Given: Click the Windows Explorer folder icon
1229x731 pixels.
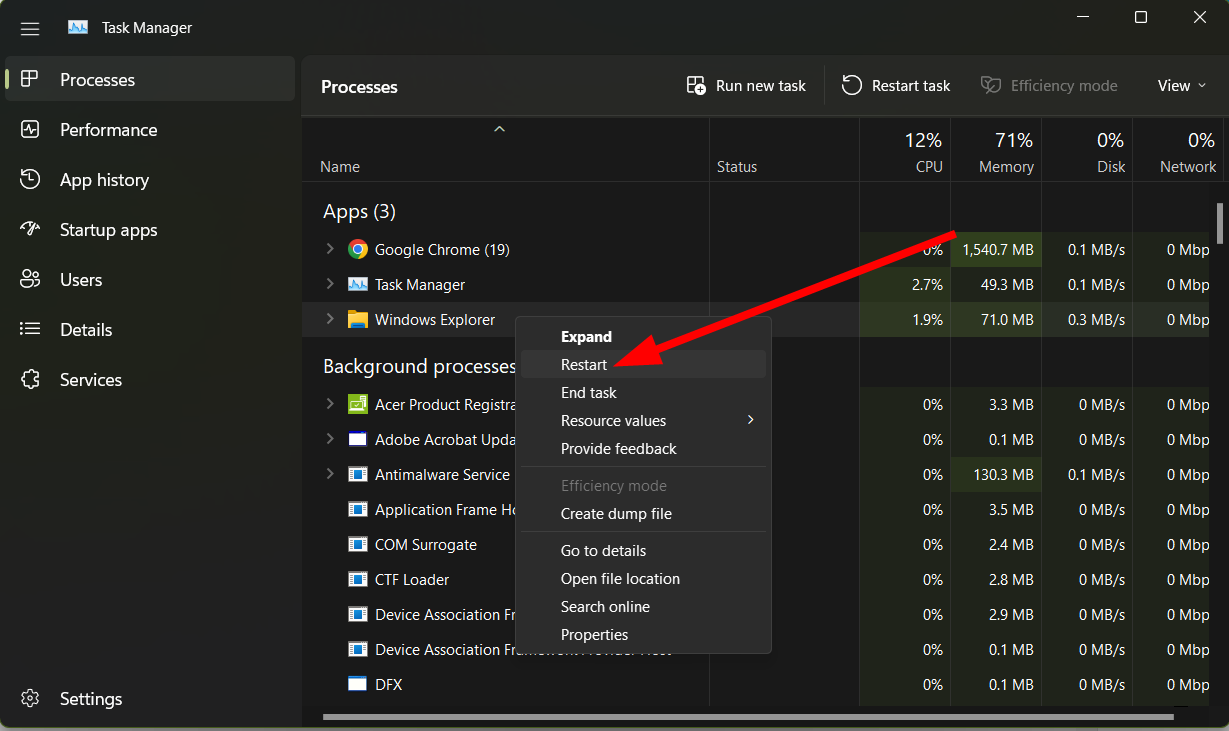Looking at the screenshot, I should pyautogui.click(x=358, y=320).
